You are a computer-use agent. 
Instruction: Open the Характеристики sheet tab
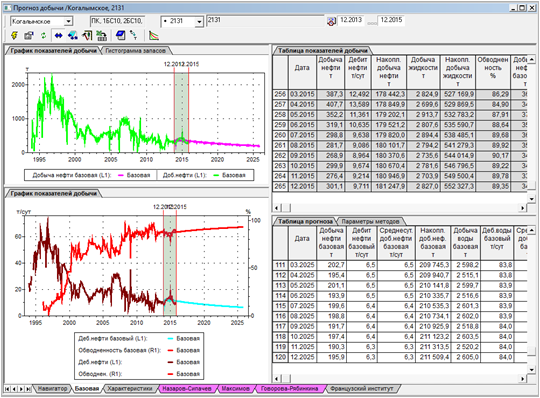pyautogui.click(x=130, y=388)
